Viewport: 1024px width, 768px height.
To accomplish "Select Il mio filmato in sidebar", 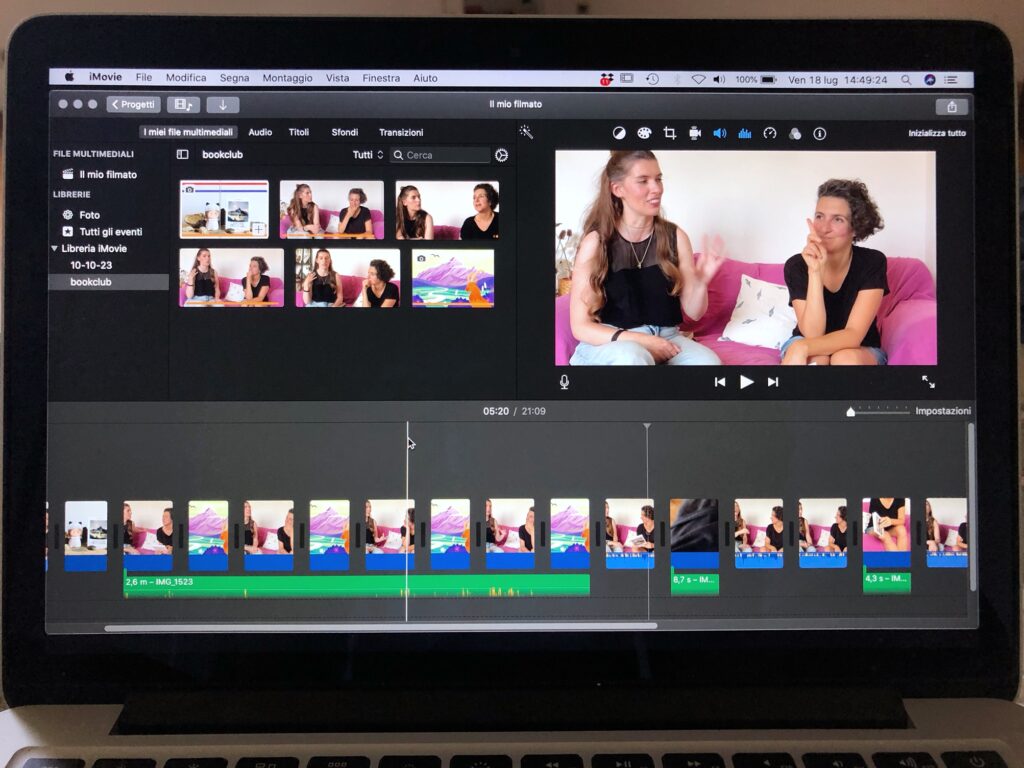I will 108,174.
